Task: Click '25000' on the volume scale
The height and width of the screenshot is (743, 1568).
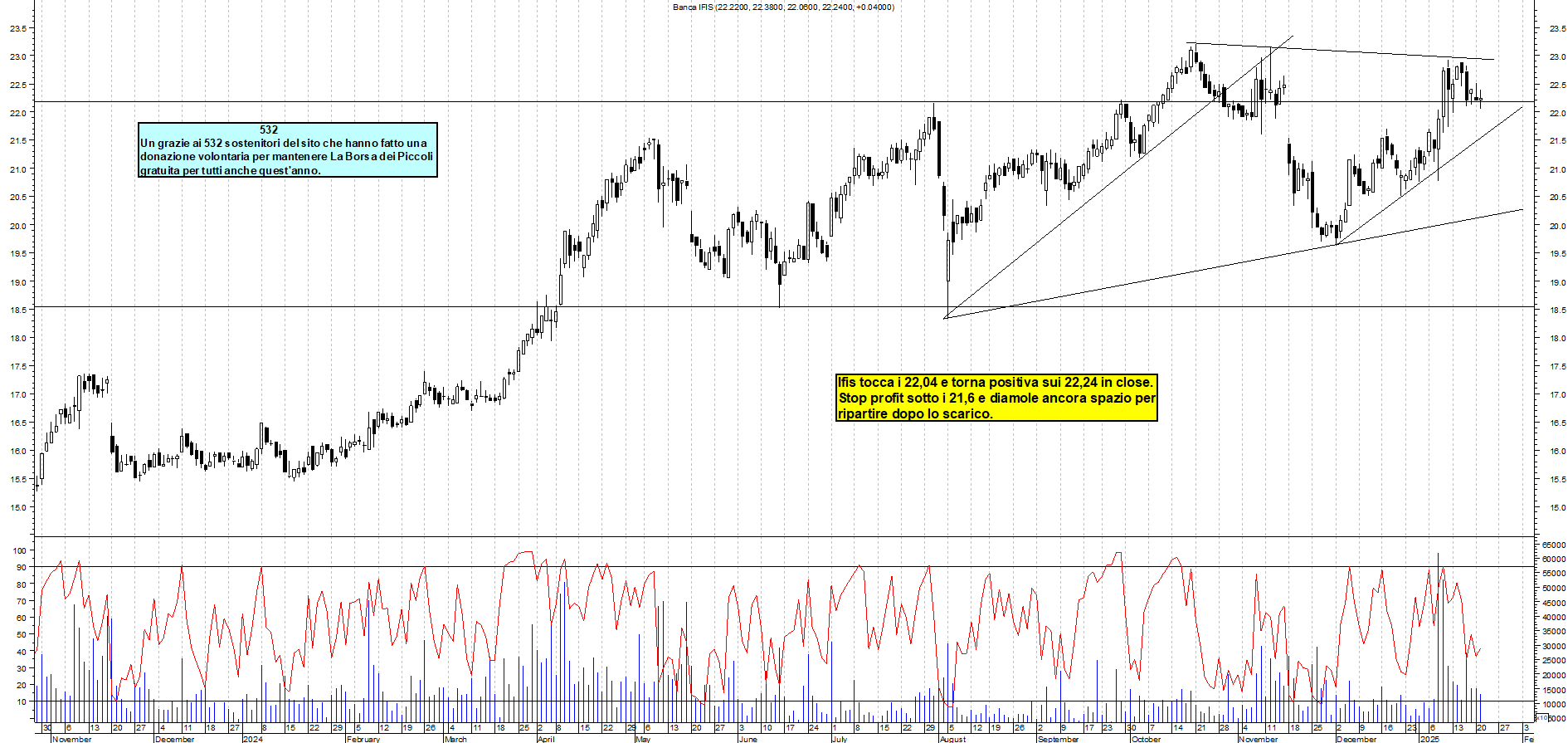Action: [x=1554, y=661]
